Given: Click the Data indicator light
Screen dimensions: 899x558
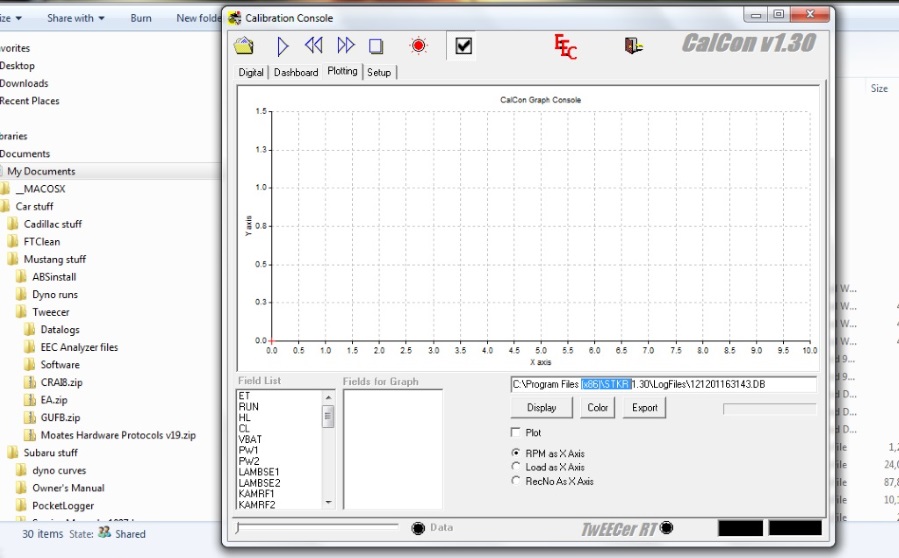Looking at the screenshot, I should (x=419, y=528).
